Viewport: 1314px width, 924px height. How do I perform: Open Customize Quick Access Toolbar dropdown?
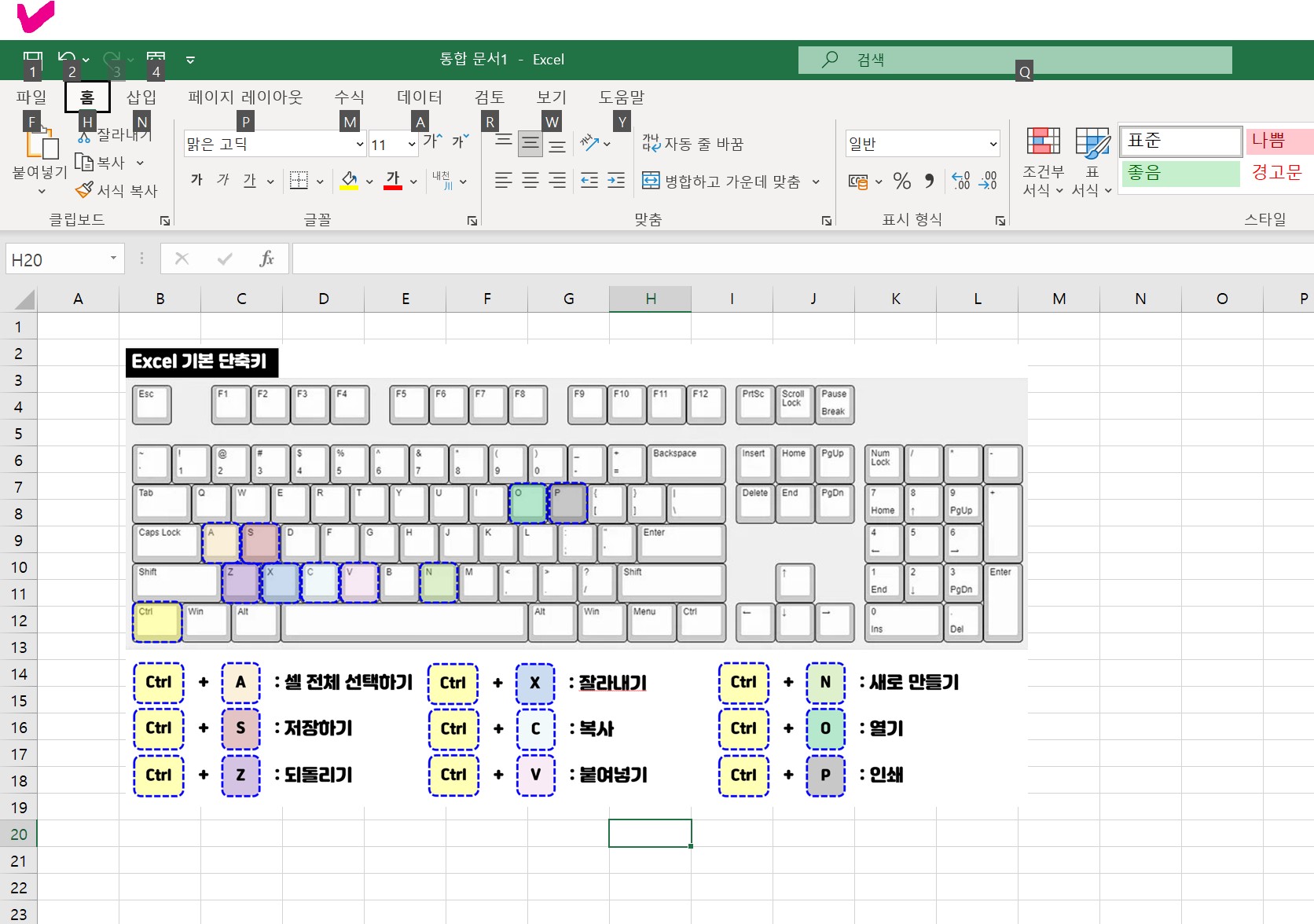190,59
